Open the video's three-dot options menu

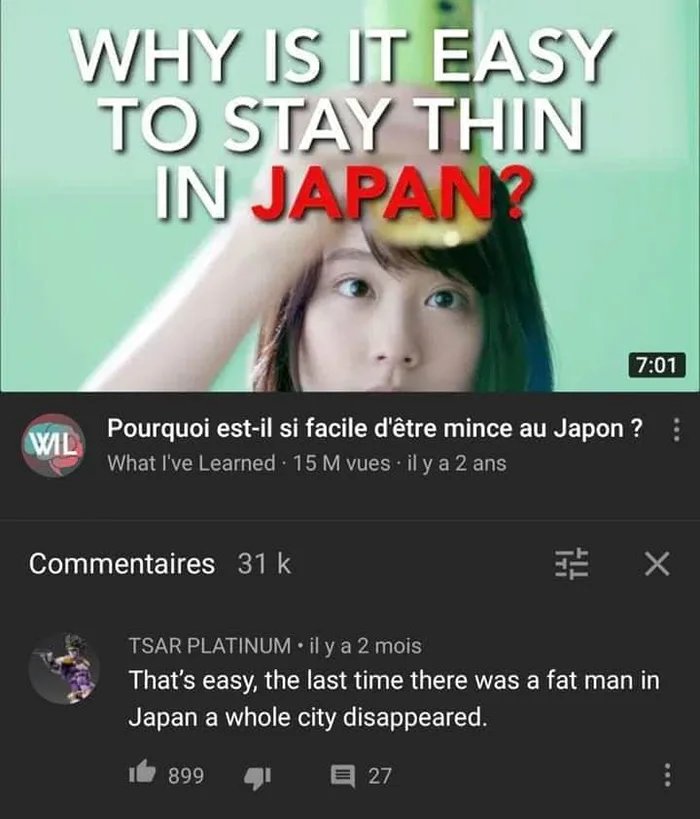pos(676,430)
